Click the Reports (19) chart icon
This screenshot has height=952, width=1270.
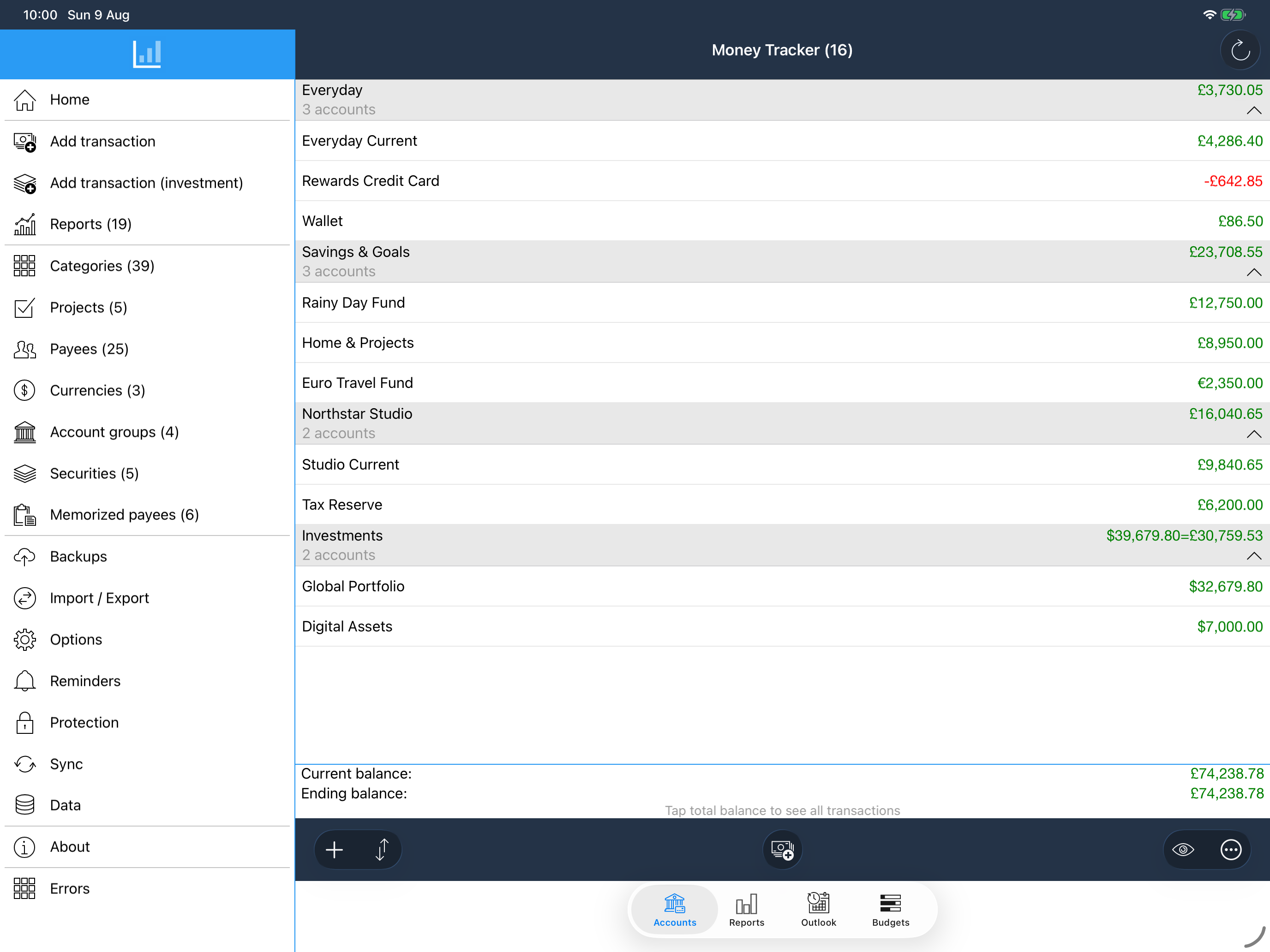point(24,224)
